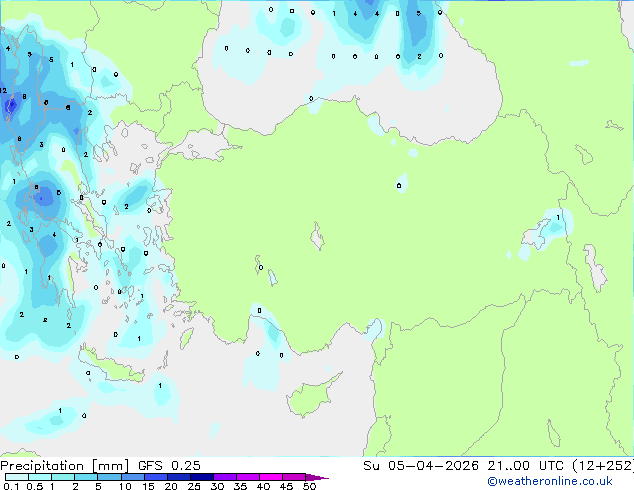The width and height of the screenshot is (634, 490).
Task: Select the legend swatch between 20 and 25
Action: 179,477
